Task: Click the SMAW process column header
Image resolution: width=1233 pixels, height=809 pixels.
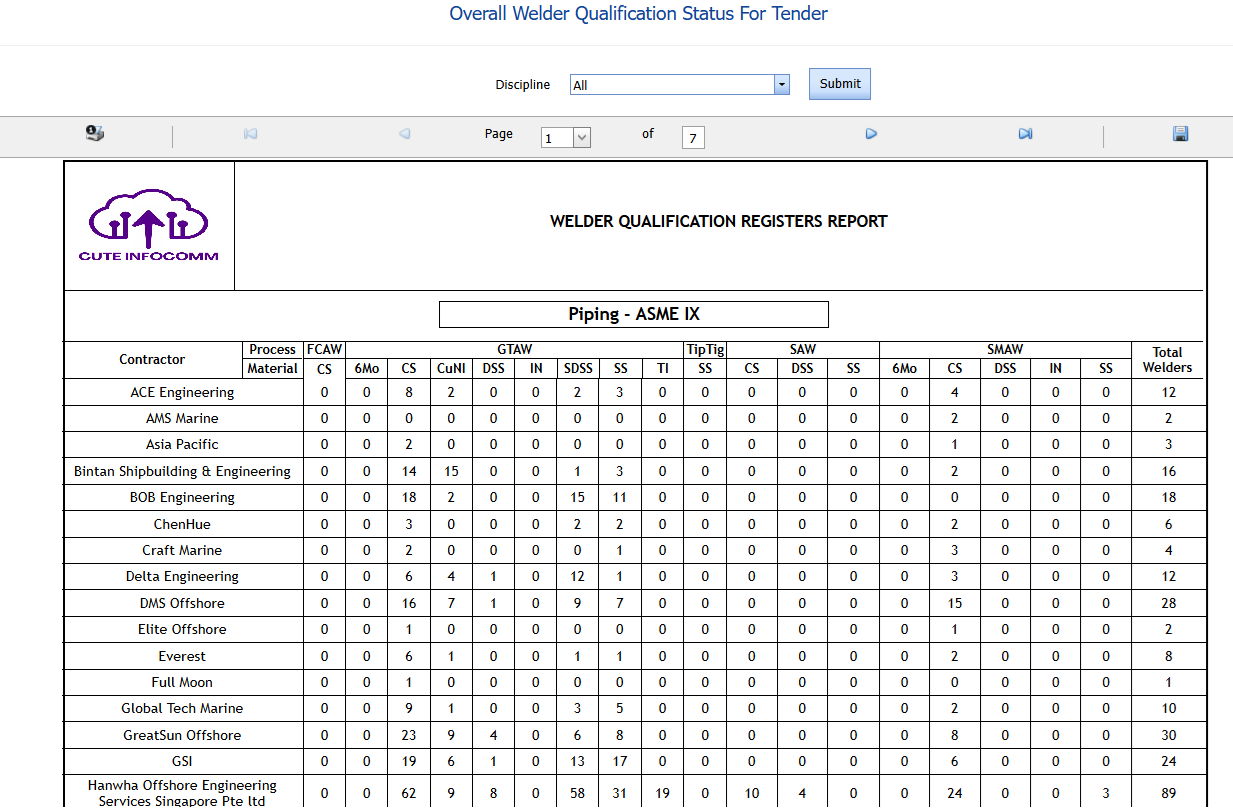Action: pos(1004,350)
